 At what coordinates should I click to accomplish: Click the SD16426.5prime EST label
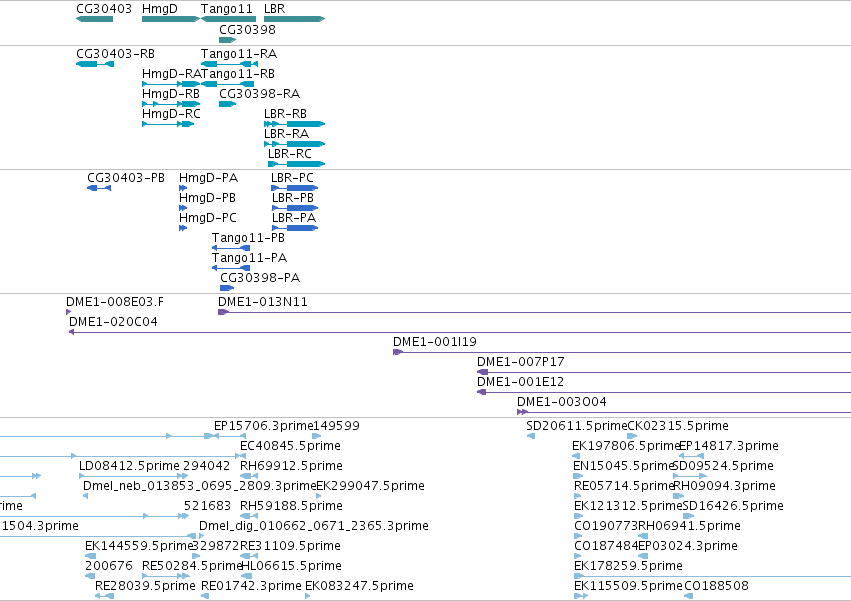(733, 507)
